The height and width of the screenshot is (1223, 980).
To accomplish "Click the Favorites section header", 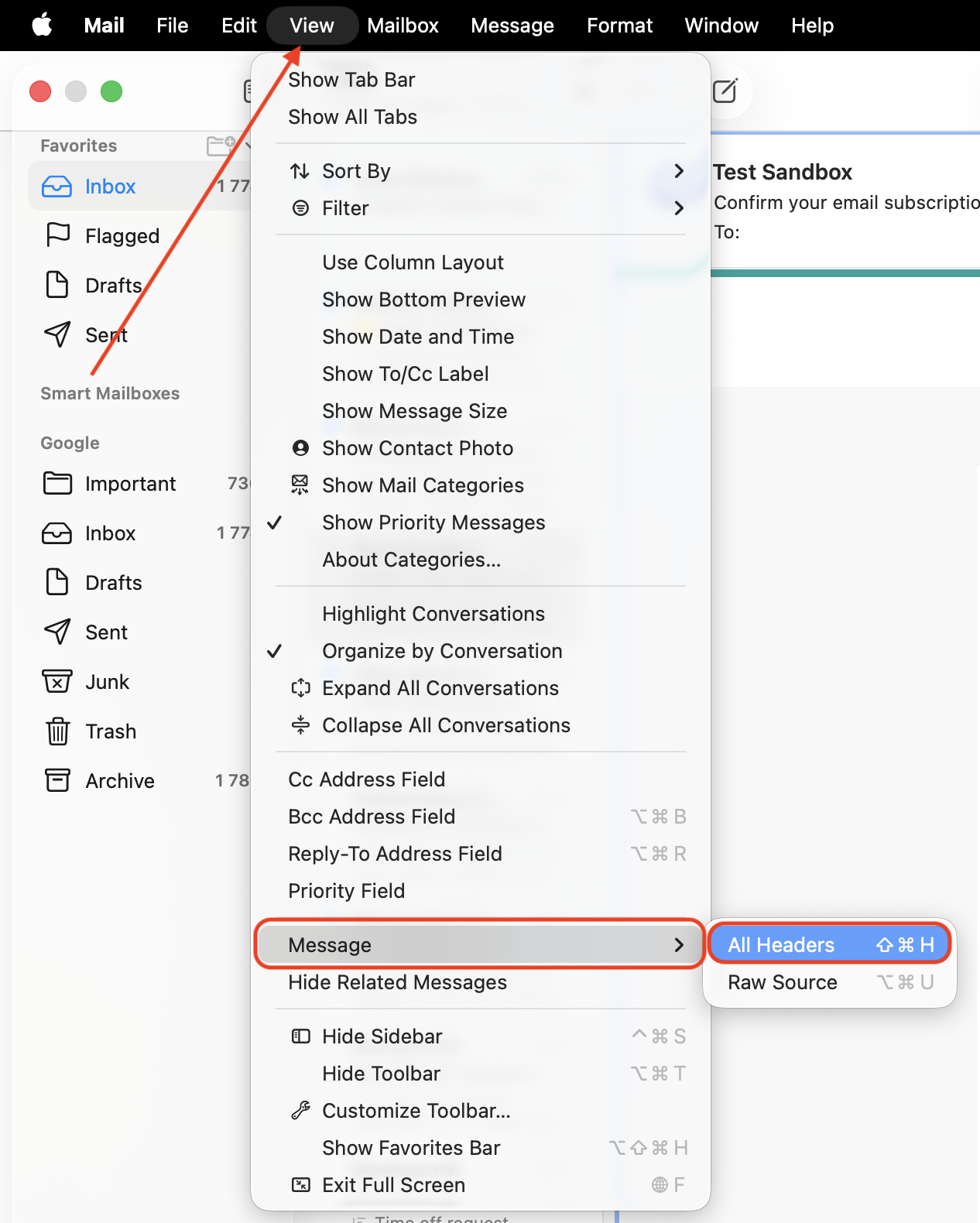I will [x=78, y=146].
